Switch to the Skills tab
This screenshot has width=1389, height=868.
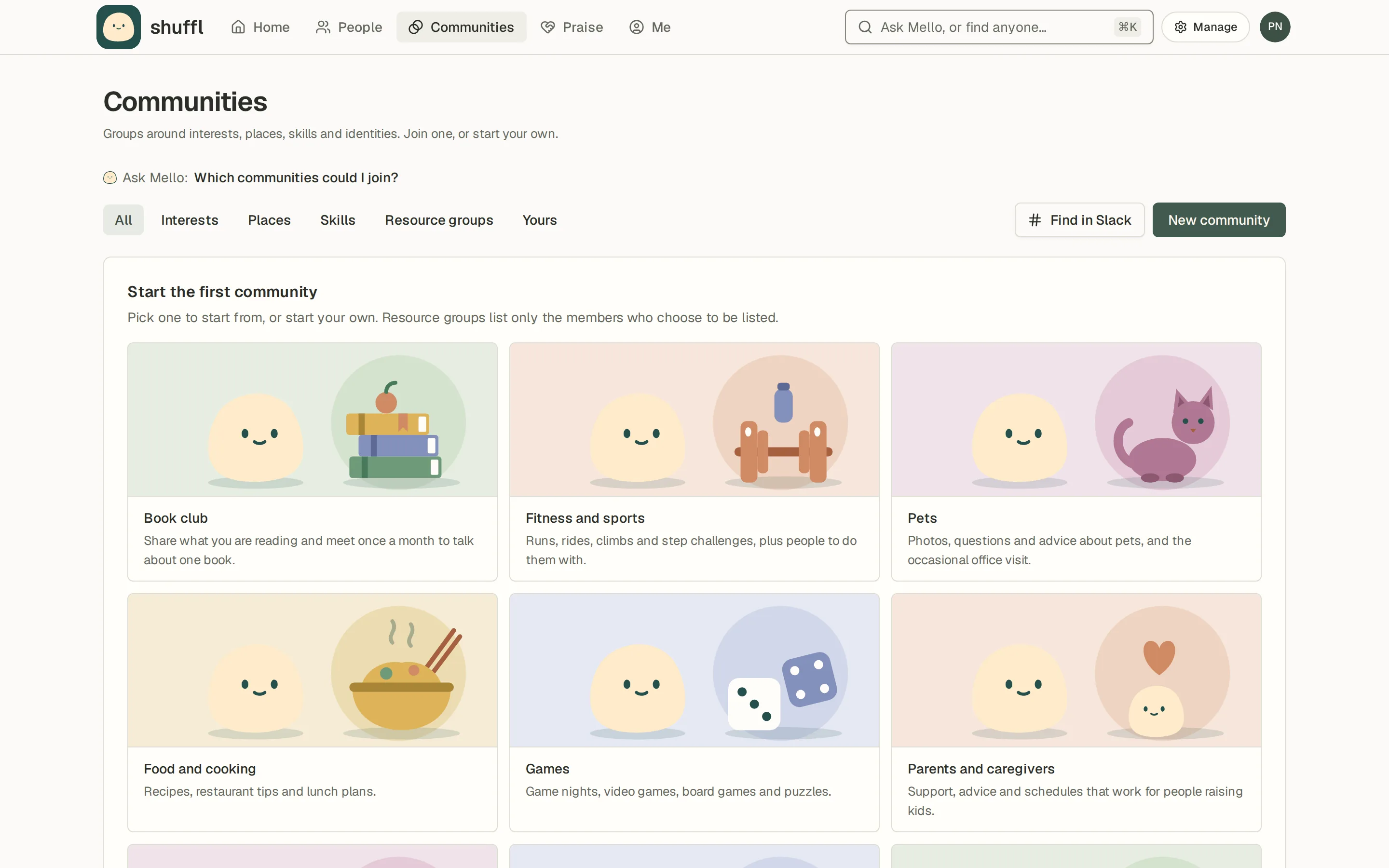pos(338,220)
